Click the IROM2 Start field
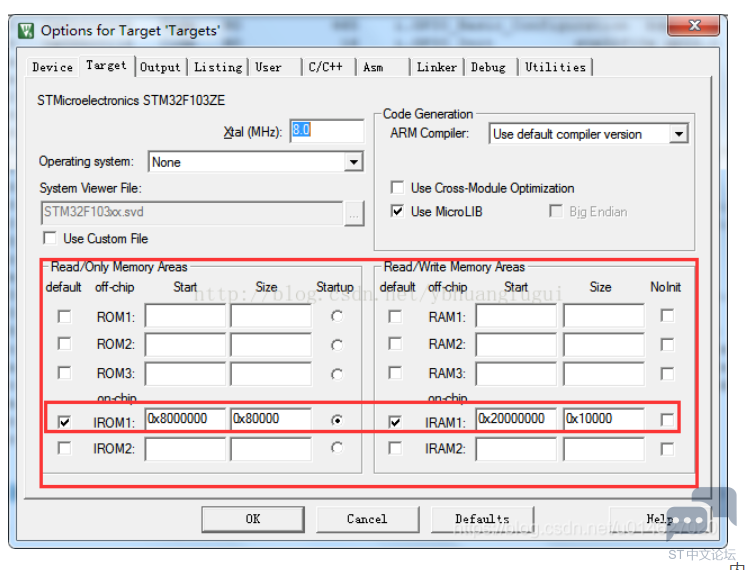 [x=185, y=449]
